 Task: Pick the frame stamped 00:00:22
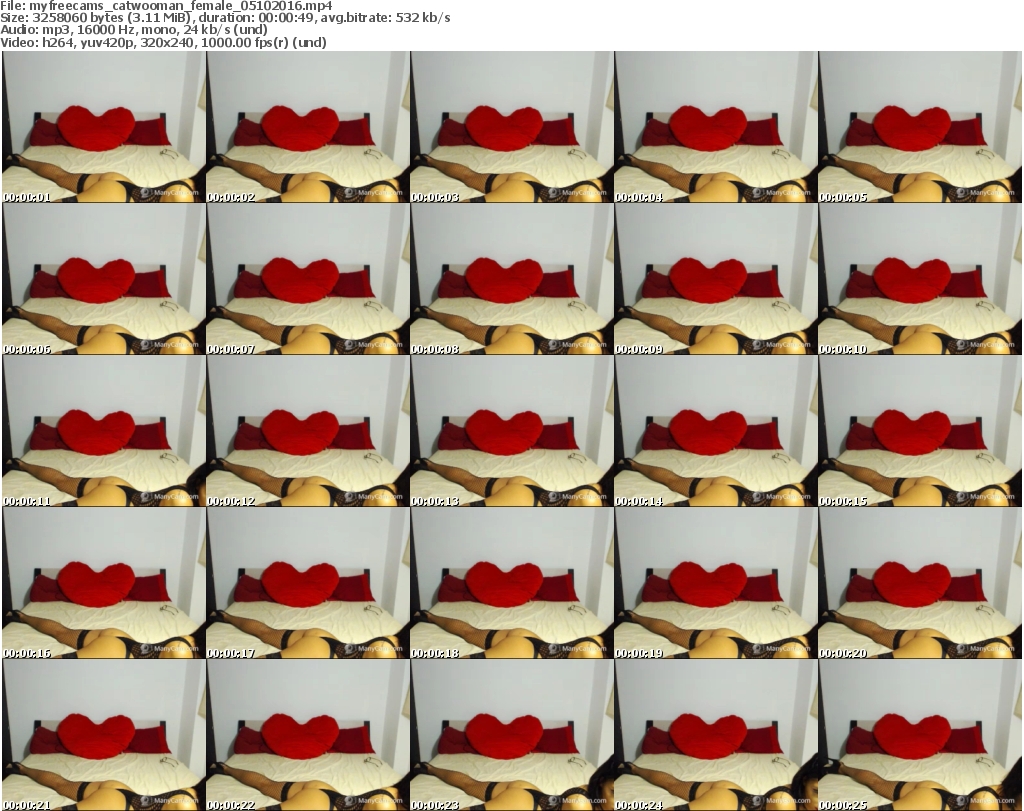pos(308,735)
